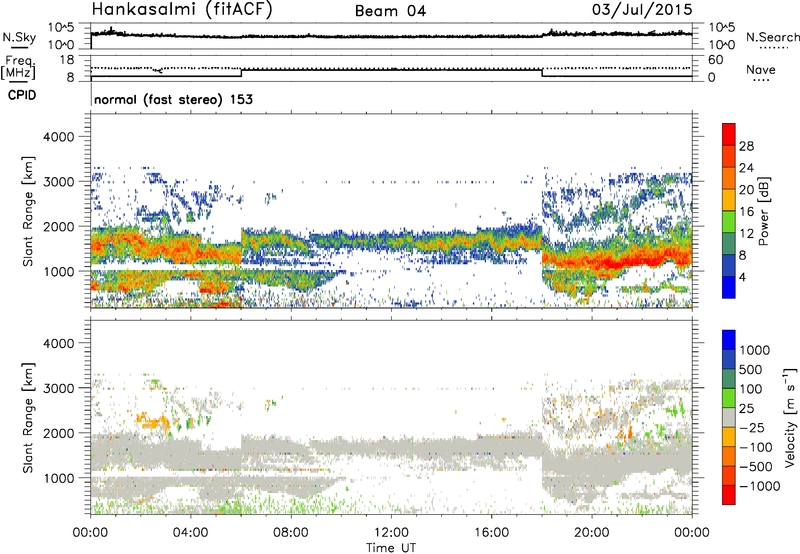Click the Beam 04 label

click(390, 11)
